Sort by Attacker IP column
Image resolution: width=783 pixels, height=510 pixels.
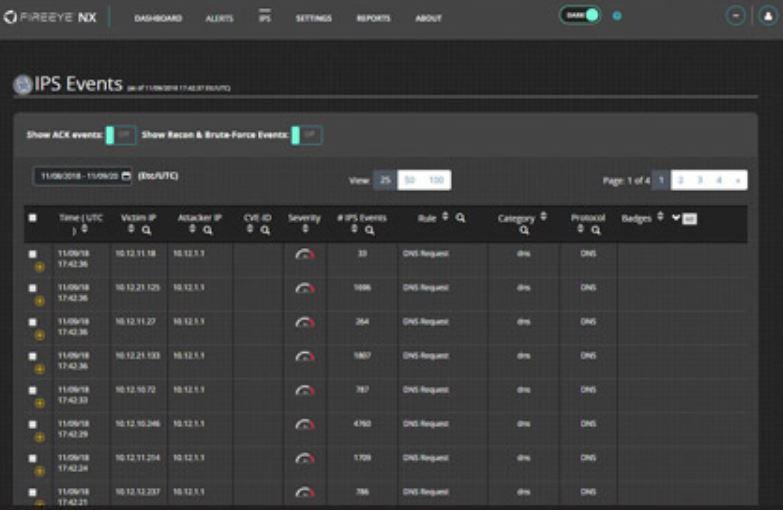pyautogui.click(x=192, y=229)
